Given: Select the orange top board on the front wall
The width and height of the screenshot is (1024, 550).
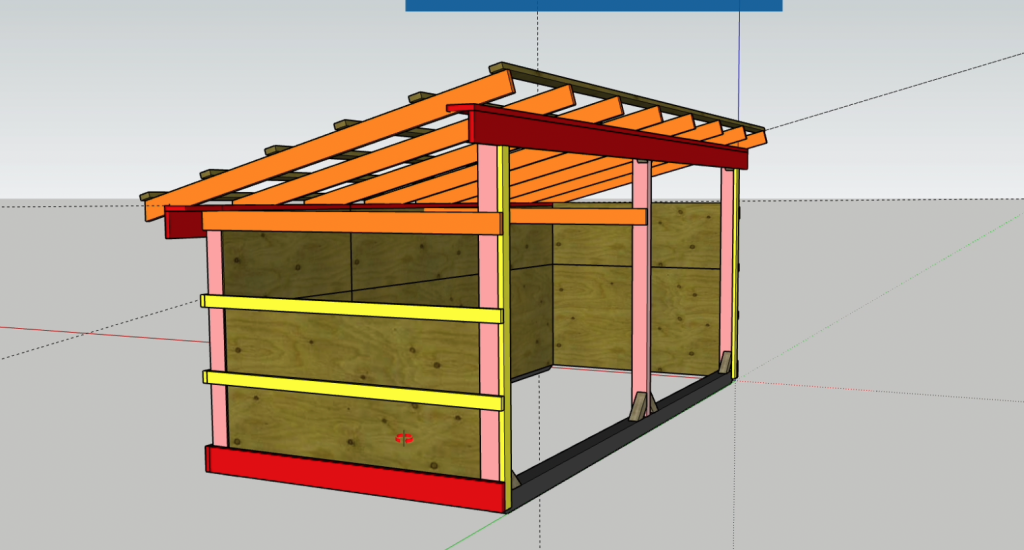Looking at the screenshot, I should click(x=351, y=223).
